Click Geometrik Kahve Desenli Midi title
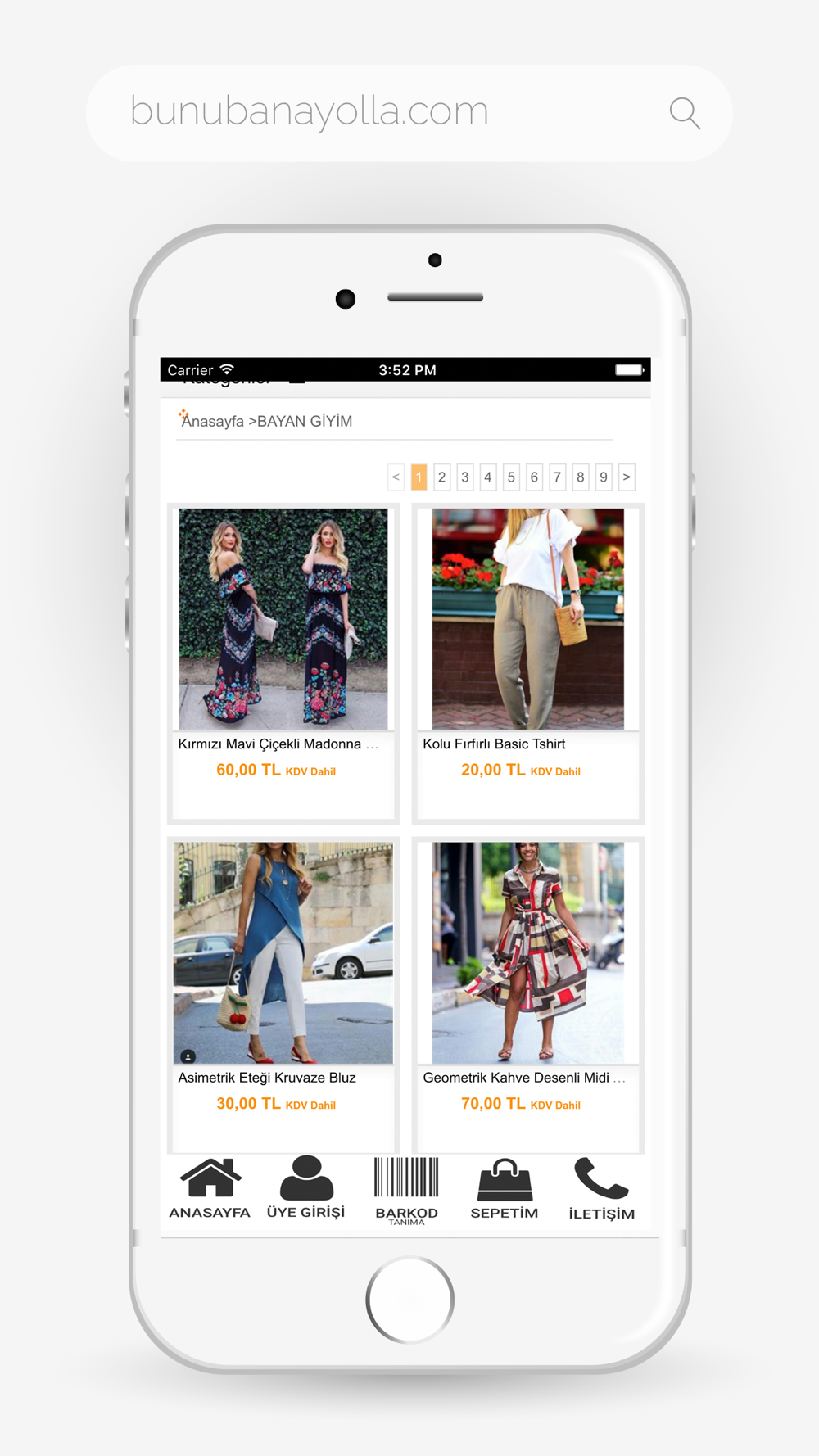The image size is (819, 1456). (x=524, y=1078)
